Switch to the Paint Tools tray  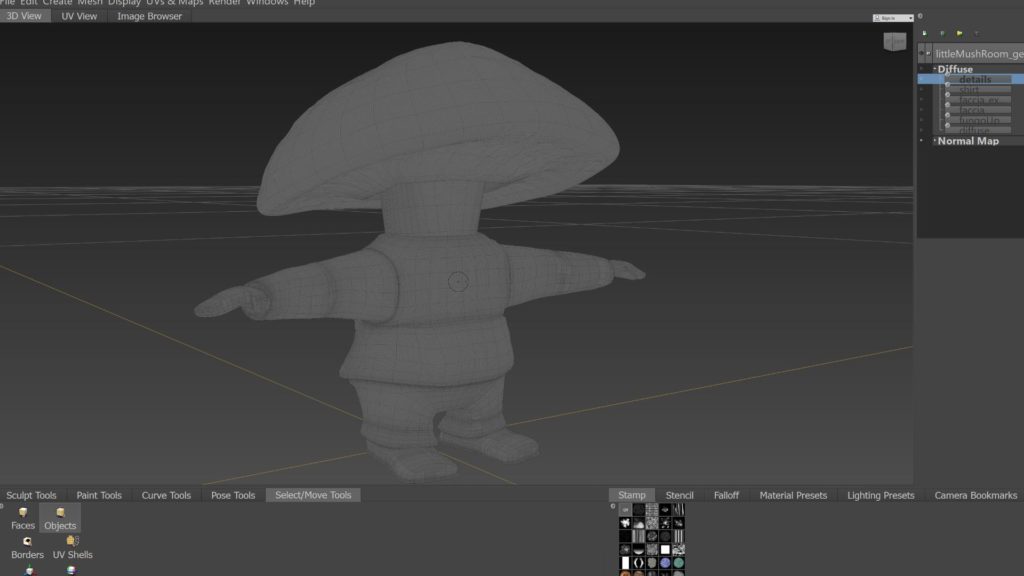coord(99,495)
